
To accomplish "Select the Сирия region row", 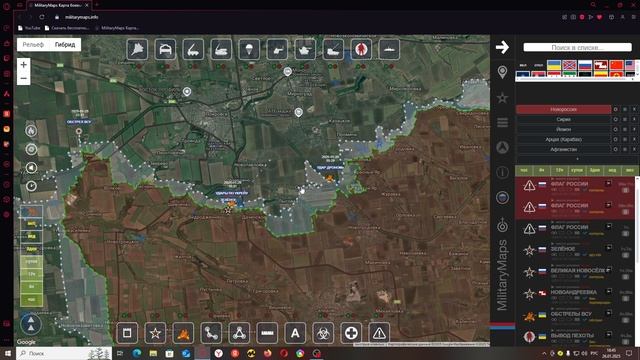I will (x=563, y=119).
